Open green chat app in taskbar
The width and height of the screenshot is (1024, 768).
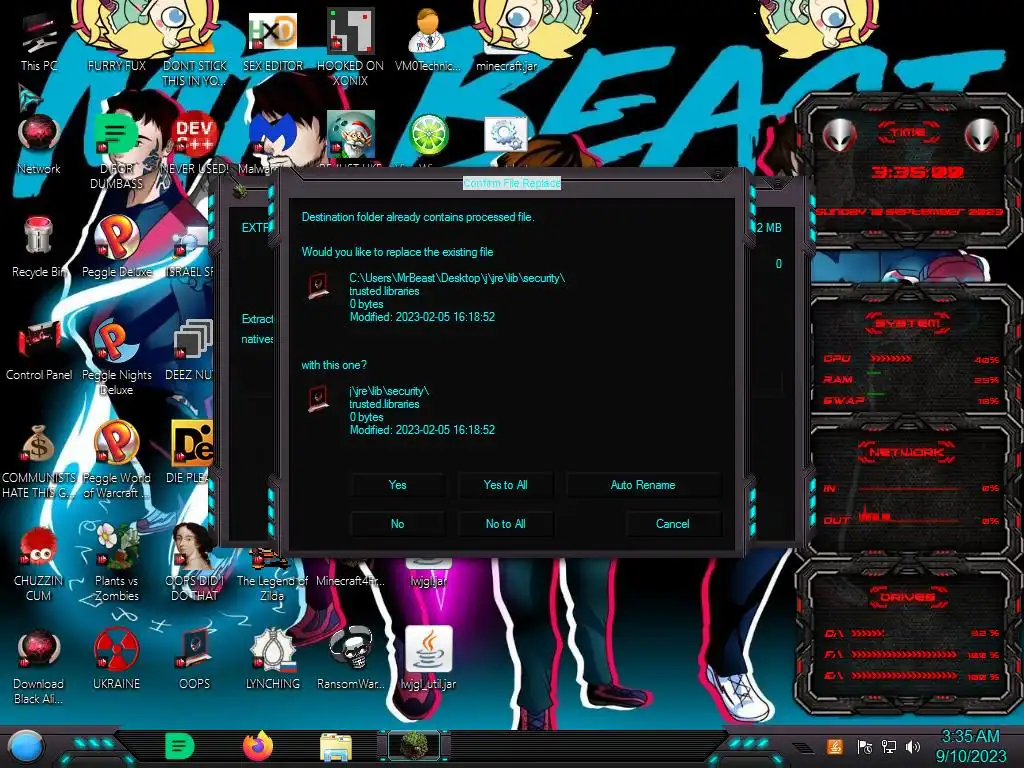[x=180, y=747]
